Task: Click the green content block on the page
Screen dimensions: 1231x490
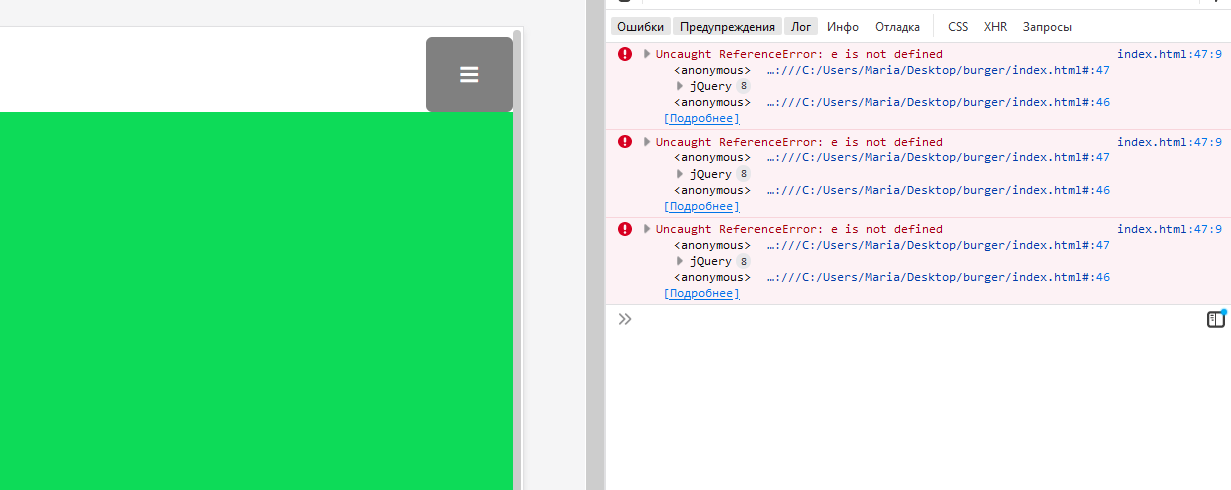Action: click(x=256, y=300)
